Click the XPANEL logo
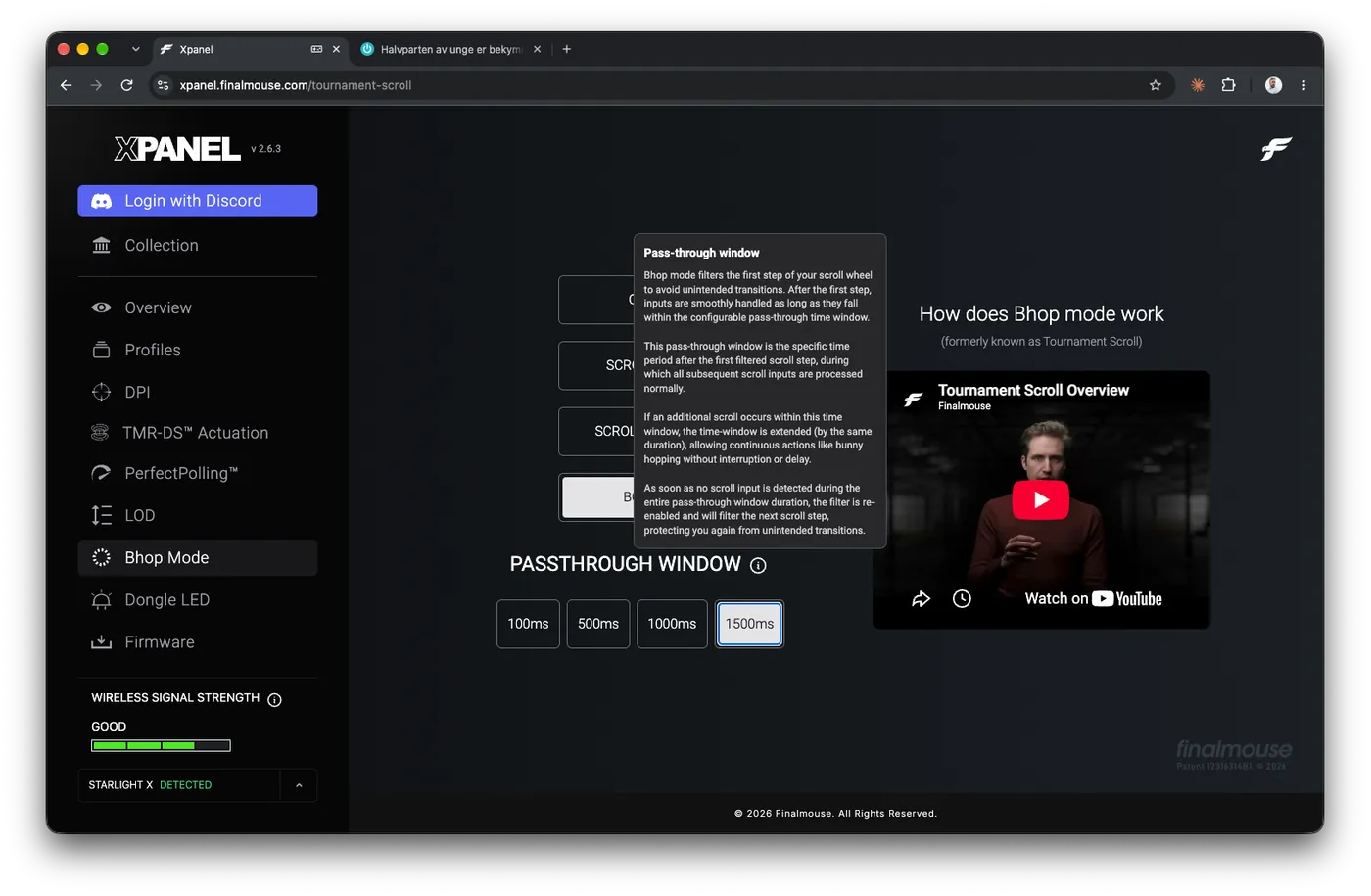 177,148
